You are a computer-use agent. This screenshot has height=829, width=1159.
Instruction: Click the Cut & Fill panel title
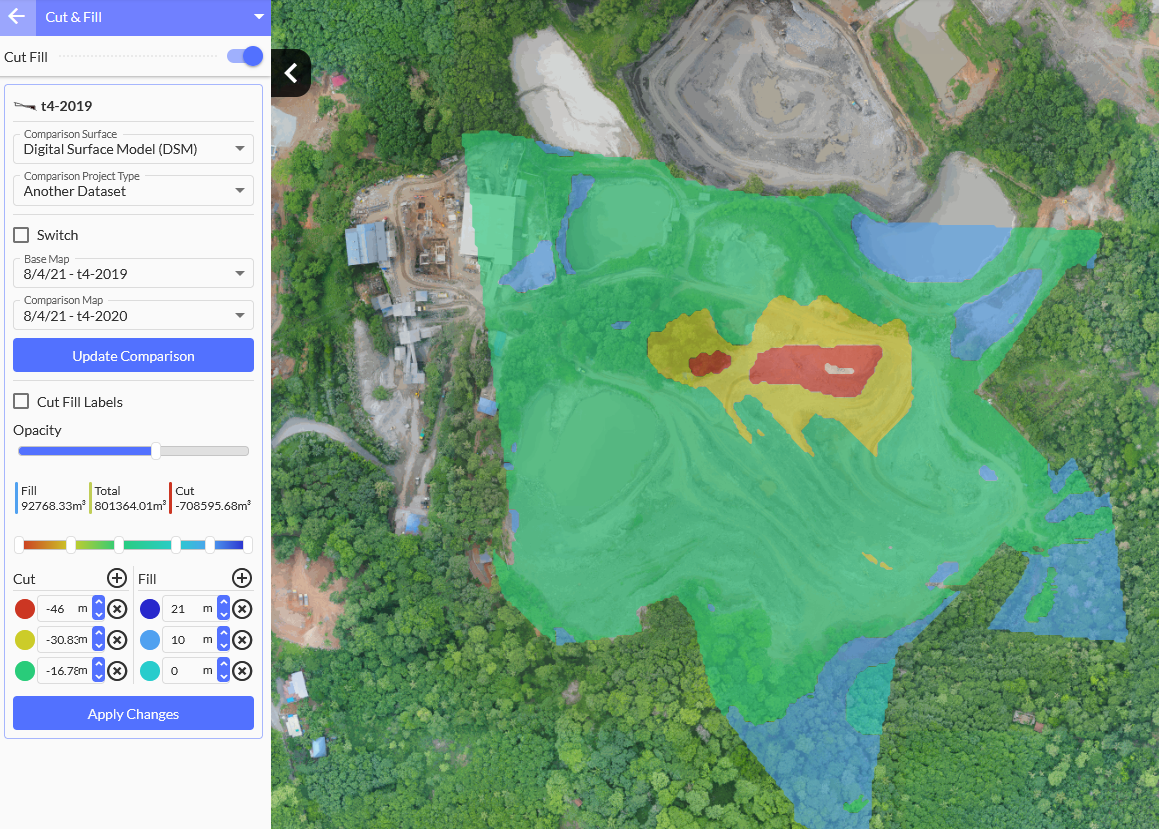point(73,17)
